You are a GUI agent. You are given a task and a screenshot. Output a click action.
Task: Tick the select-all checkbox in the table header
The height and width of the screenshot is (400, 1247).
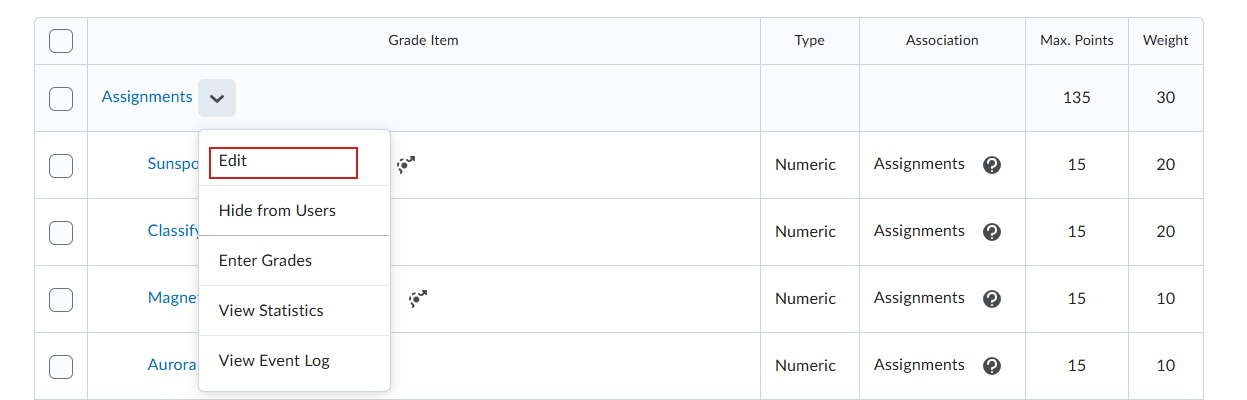(61, 41)
